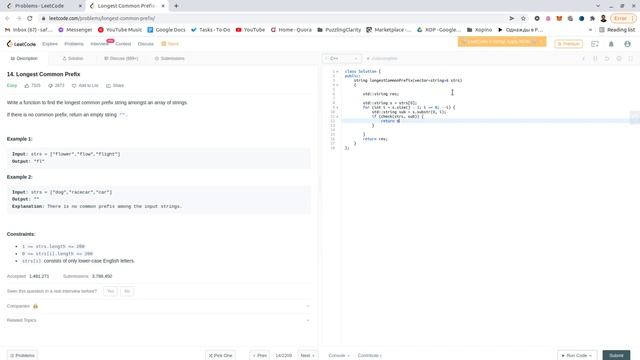The width and height of the screenshot is (640, 360).
Task: Reset code with the editor undo icon
Action: pos(607,59)
